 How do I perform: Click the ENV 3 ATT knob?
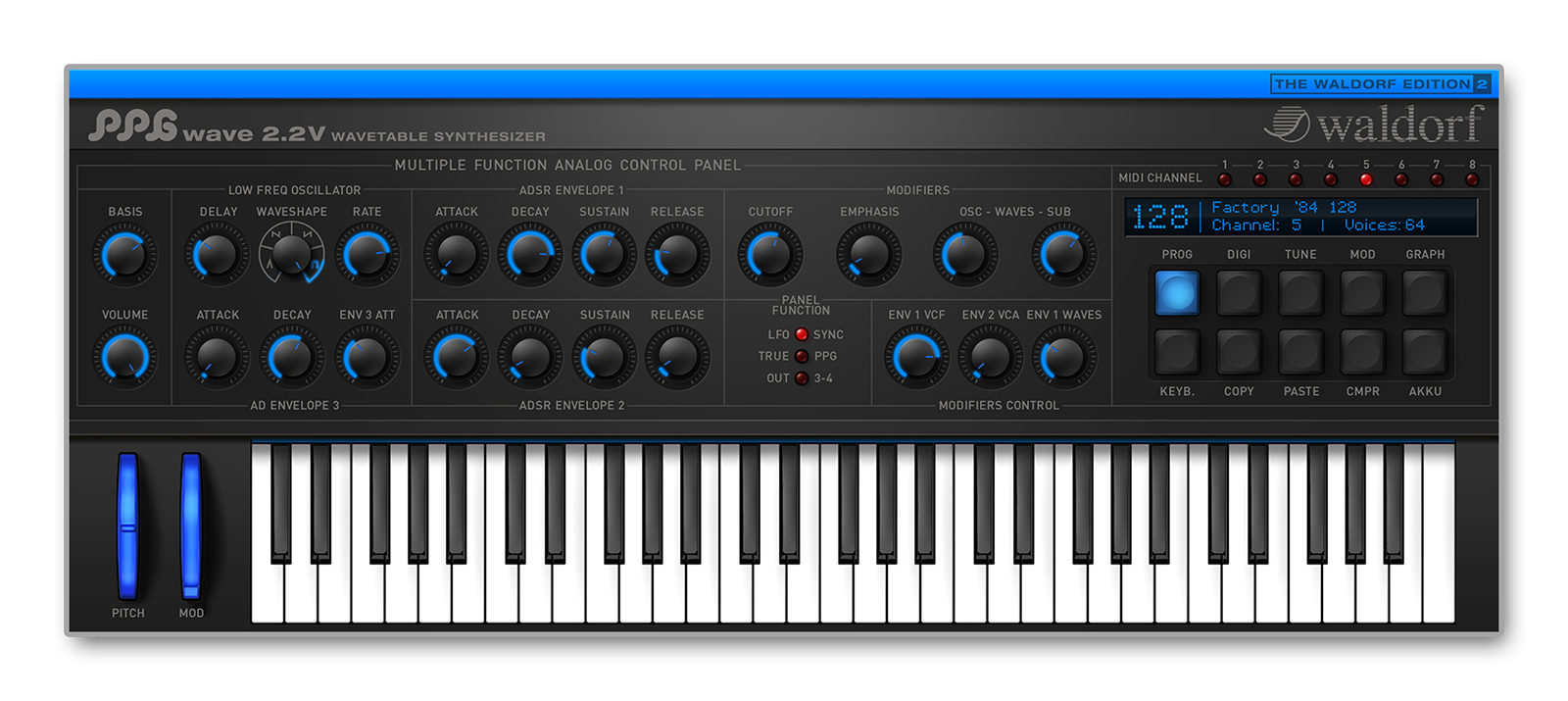point(367,358)
